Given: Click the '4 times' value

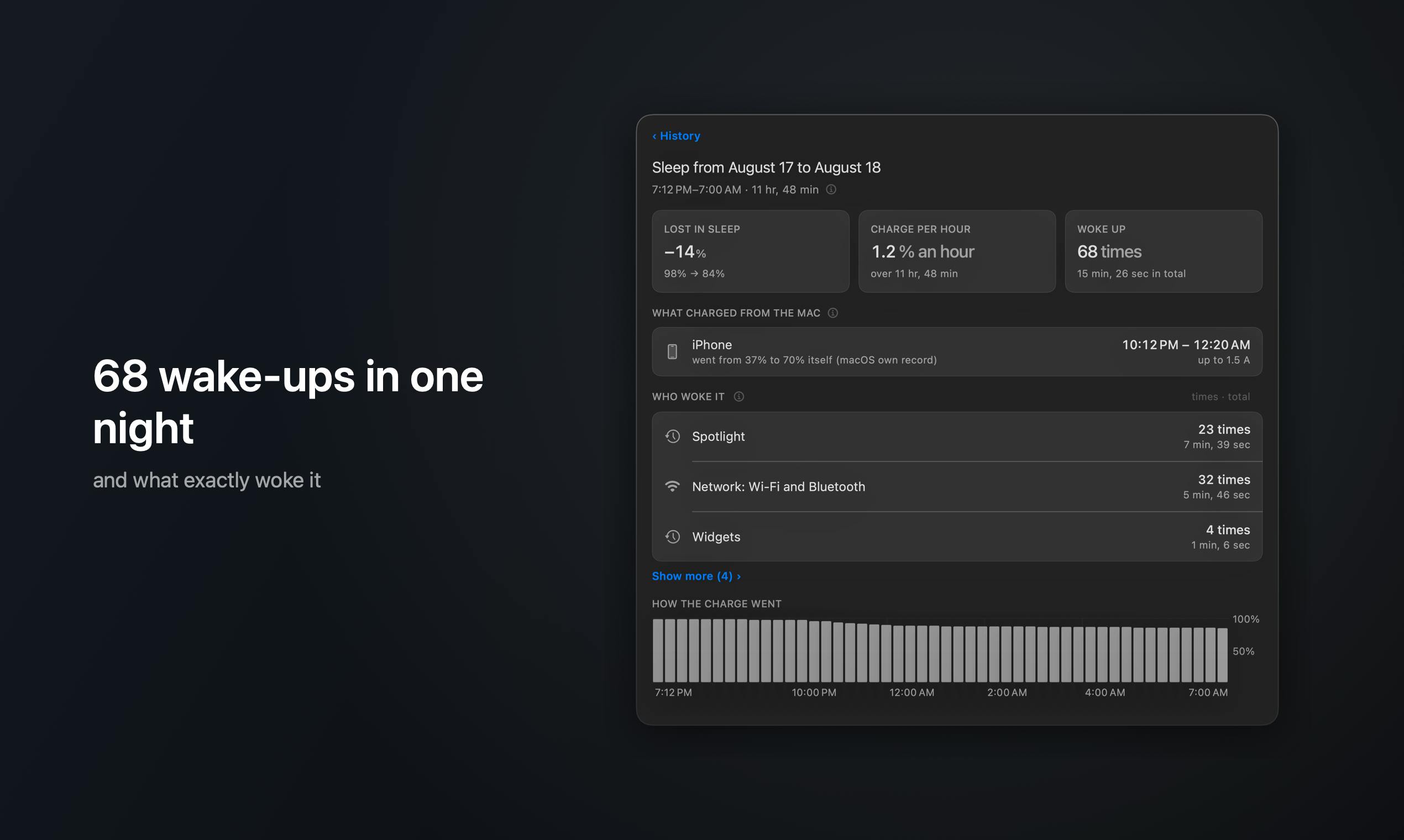Looking at the screenshot, I should [1228, 530].
